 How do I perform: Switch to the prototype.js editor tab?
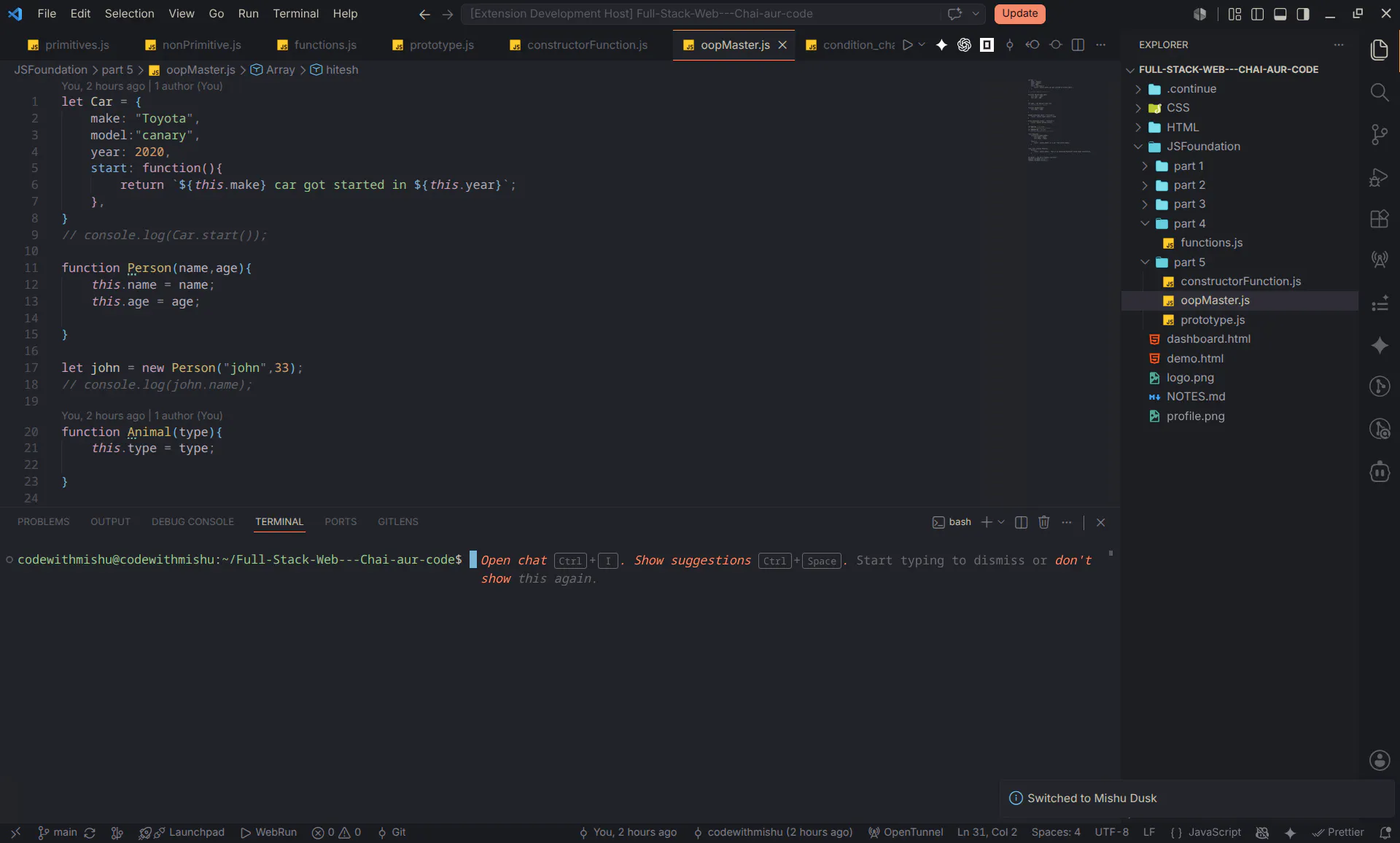(433, 45)
